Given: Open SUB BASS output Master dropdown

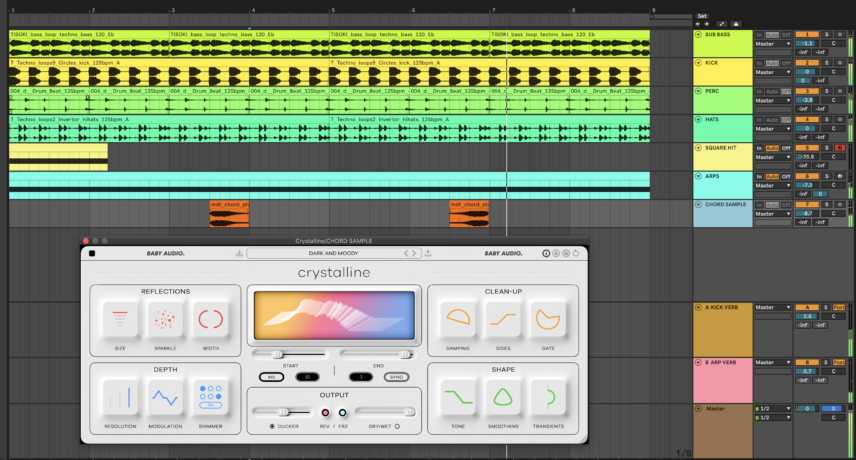Looking at the screenshot, I should coord(772,44).
